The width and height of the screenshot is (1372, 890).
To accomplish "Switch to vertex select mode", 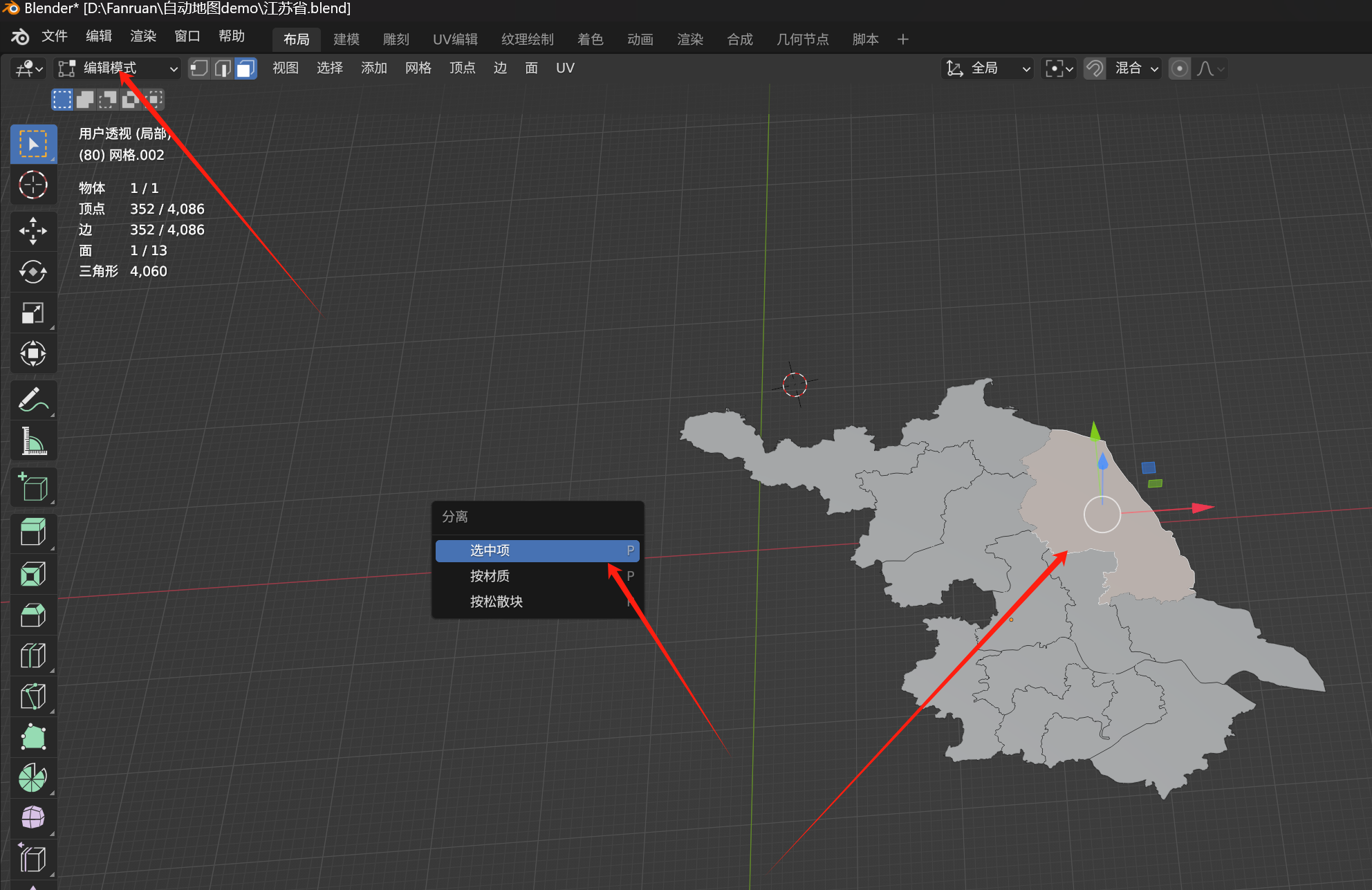I will tap(199, 68).
